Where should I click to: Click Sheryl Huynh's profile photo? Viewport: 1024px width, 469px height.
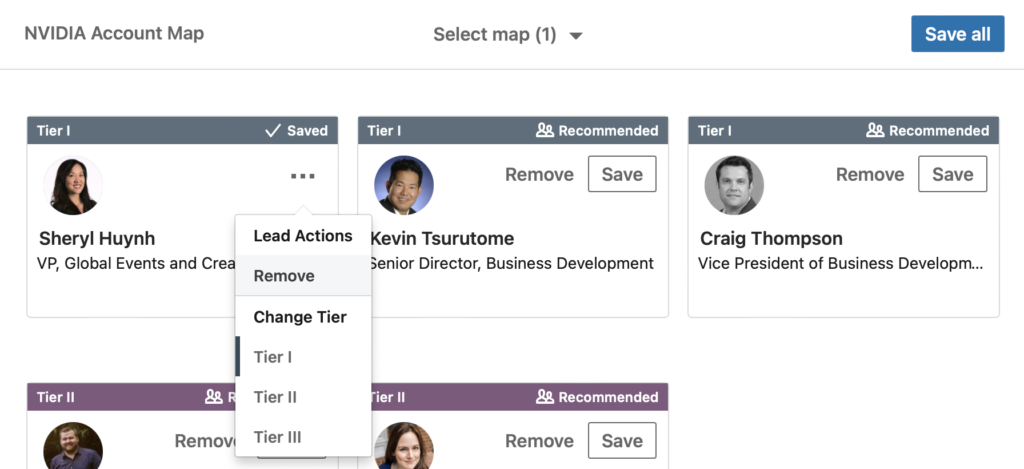point(73,185)
